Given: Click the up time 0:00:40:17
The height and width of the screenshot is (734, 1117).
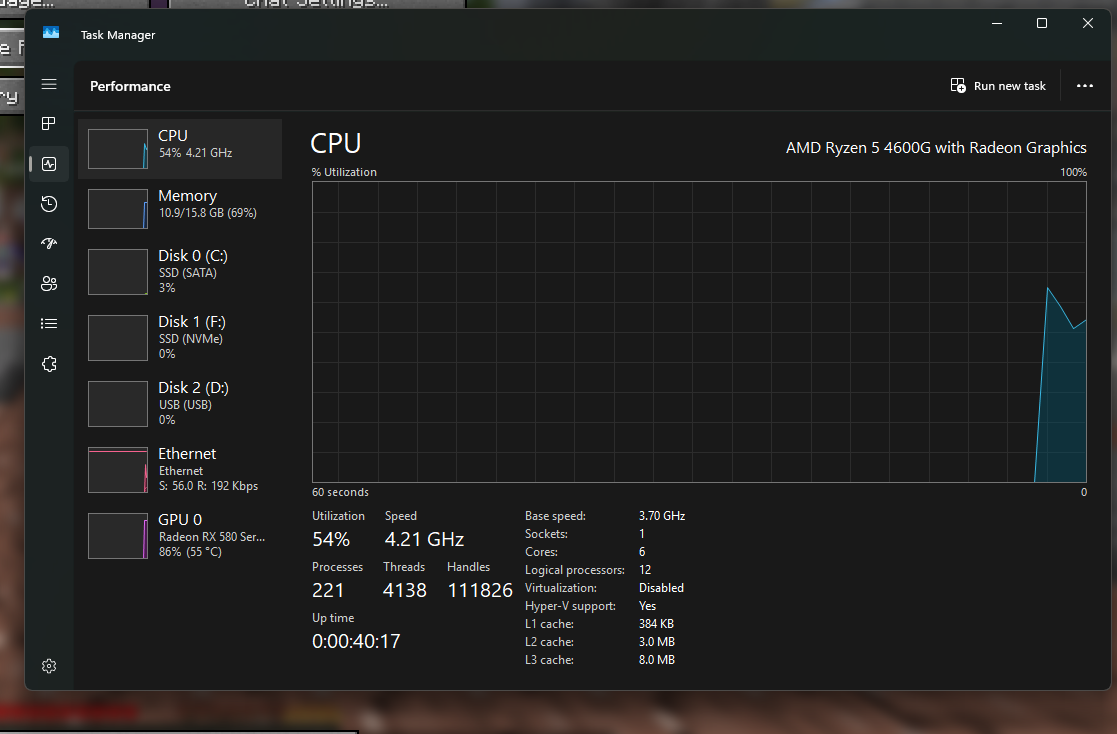Looking at the screenshot, I should click(x=356, y=641).
